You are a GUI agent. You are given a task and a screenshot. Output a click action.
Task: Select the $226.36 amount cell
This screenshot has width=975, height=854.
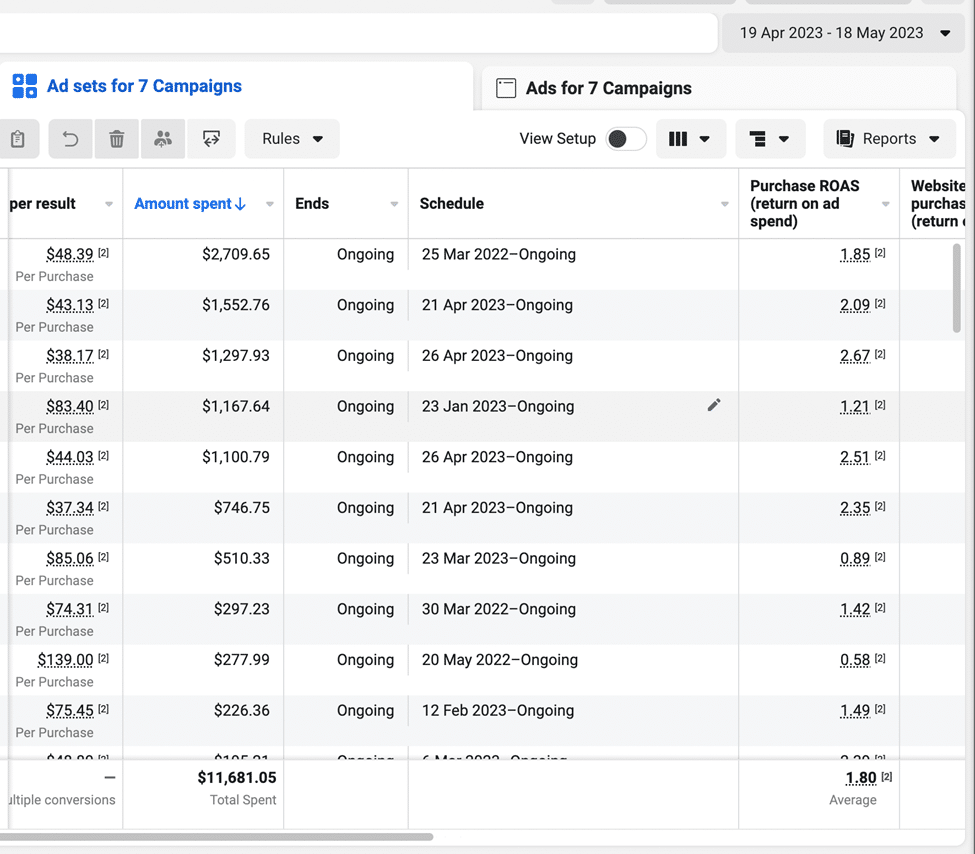click(242, 710)
